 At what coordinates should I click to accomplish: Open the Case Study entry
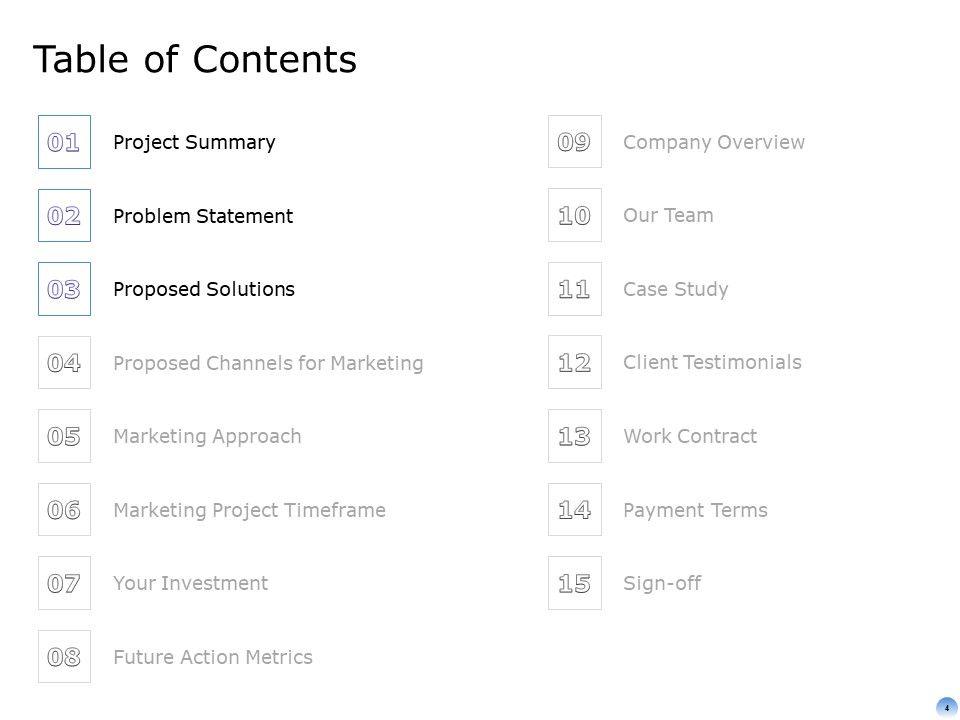(x=675, y=289)
